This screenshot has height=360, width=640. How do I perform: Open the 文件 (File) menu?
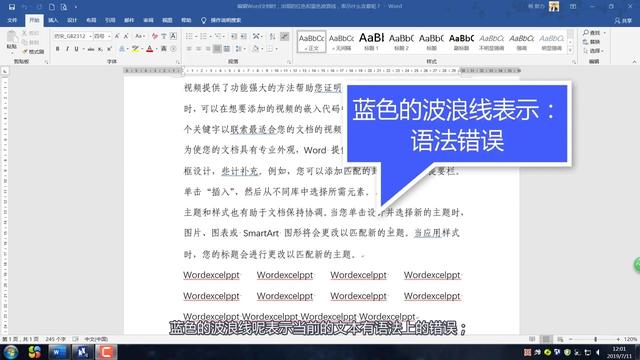coord(12,20)
